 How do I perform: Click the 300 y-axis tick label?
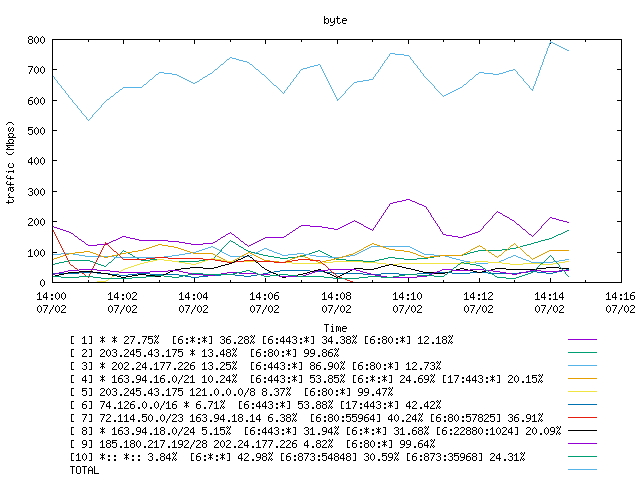36,192
